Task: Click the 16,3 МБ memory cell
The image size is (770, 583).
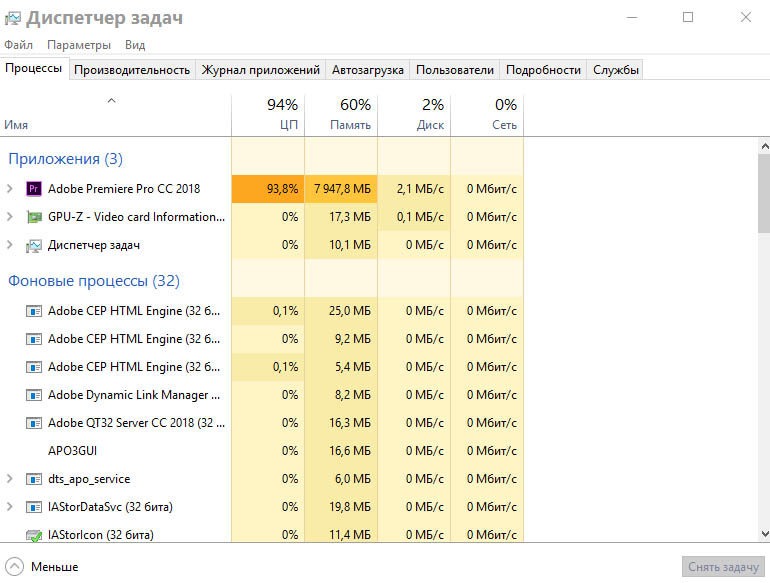Action: pos(341,423)
